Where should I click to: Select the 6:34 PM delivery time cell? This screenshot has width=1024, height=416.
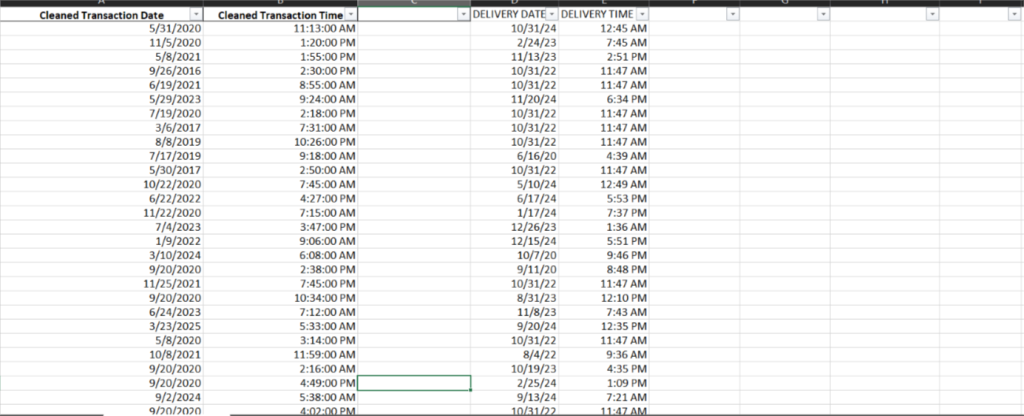pyautogui.click(x=604, y=99)
